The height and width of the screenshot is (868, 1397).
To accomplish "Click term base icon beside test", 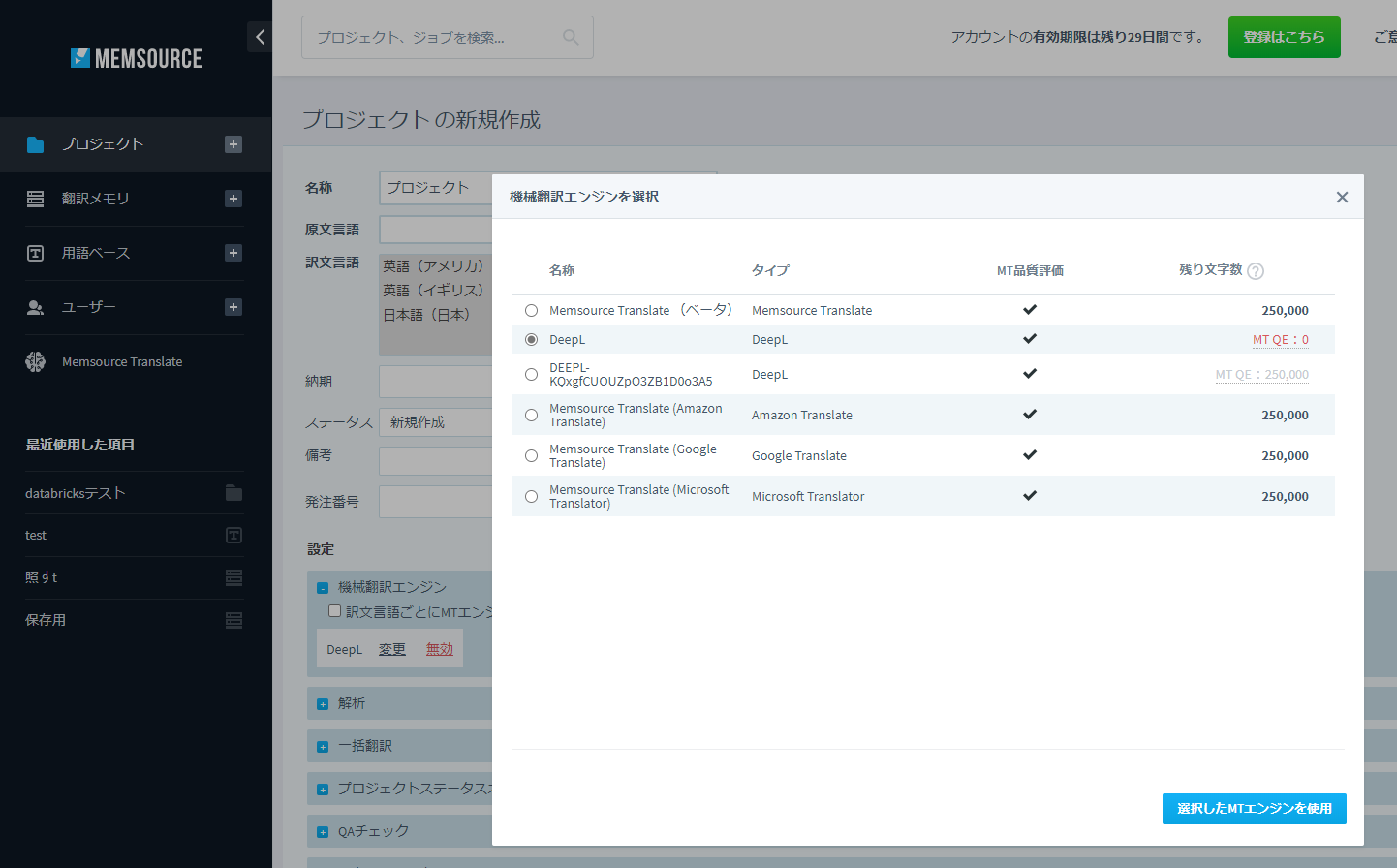I will tap(233, 536).
